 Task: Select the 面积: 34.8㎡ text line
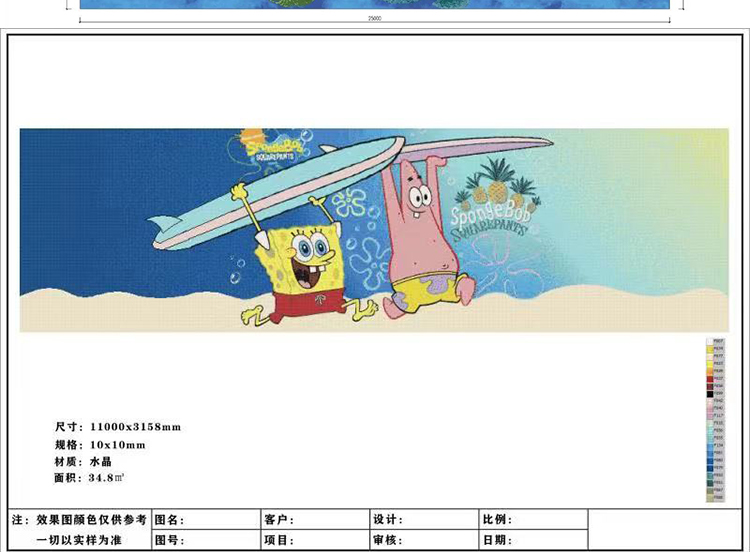click(x=89, y=477)
